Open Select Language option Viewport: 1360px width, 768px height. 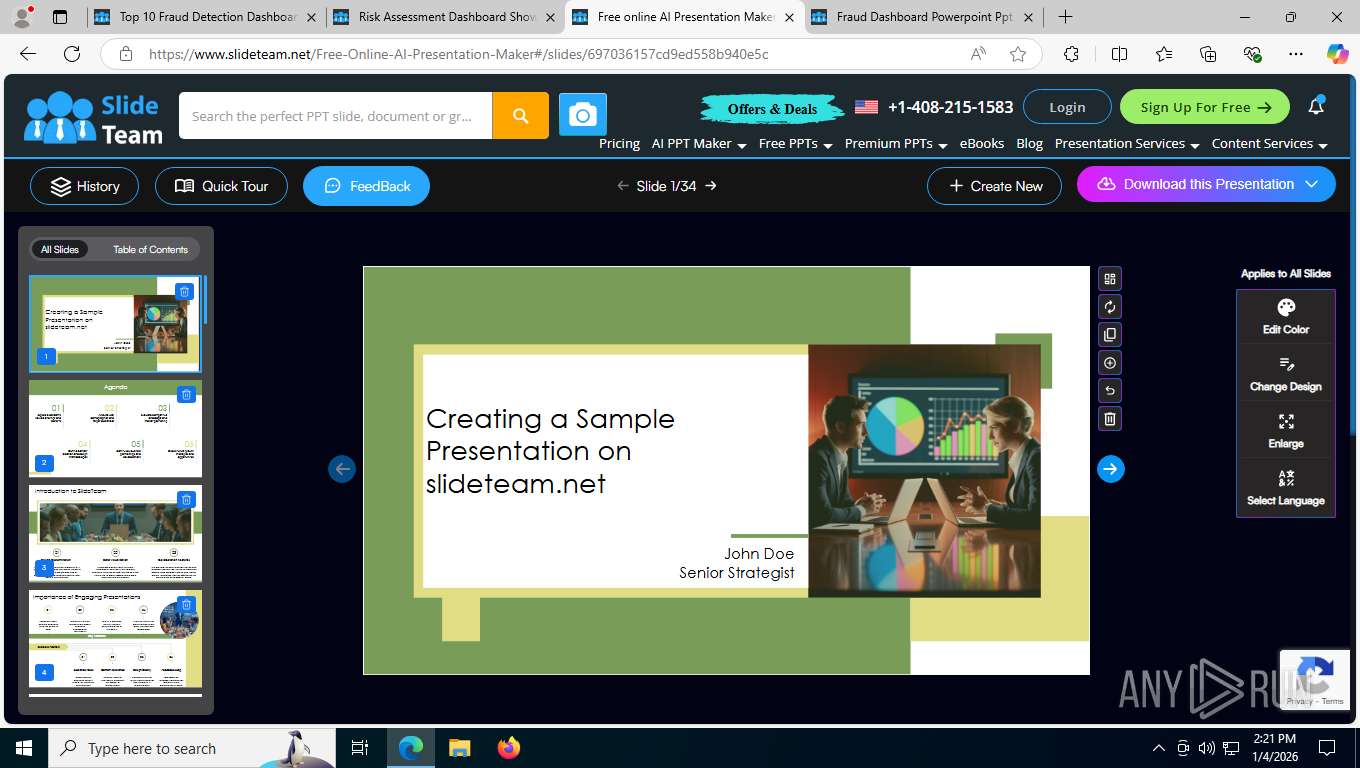coord(1286,488)
